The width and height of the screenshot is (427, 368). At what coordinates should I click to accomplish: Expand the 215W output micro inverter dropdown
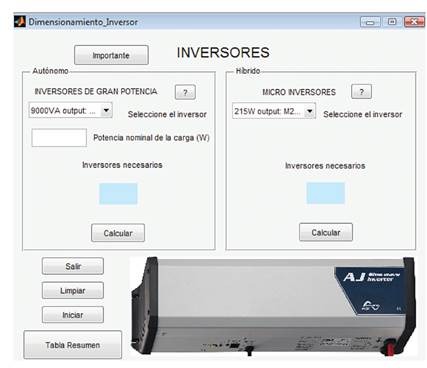(x=310, y=111)
